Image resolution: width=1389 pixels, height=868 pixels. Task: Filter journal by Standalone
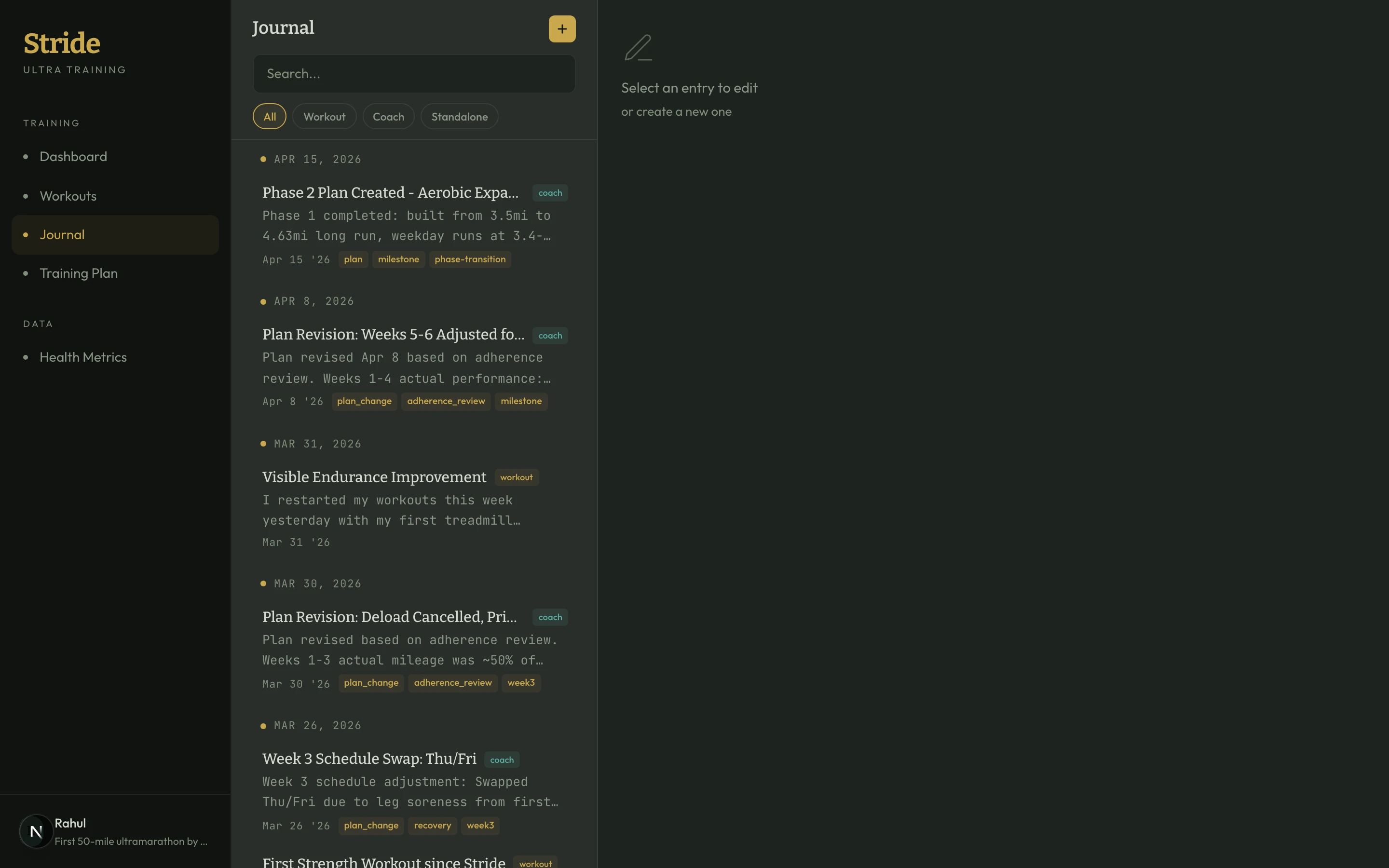459,117
